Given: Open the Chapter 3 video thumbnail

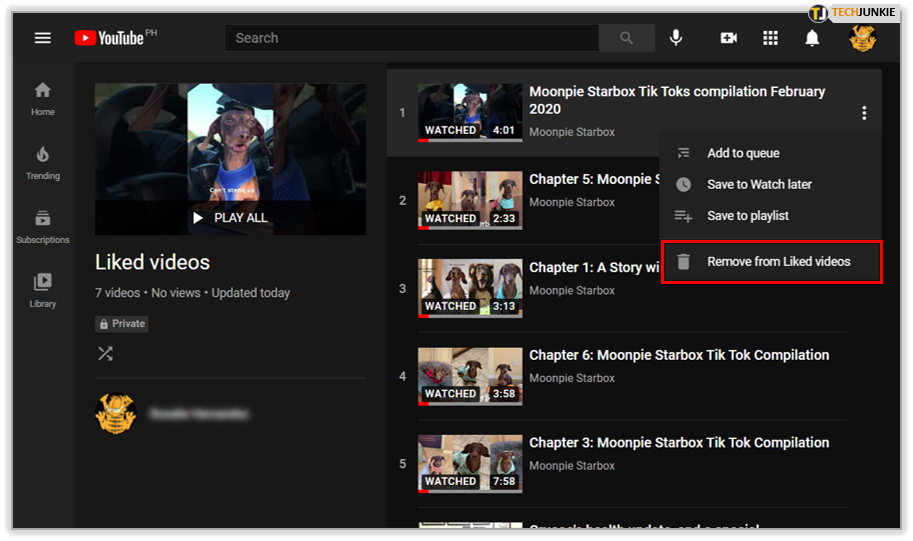Looking at the screenshot, I should pos(470,464).
